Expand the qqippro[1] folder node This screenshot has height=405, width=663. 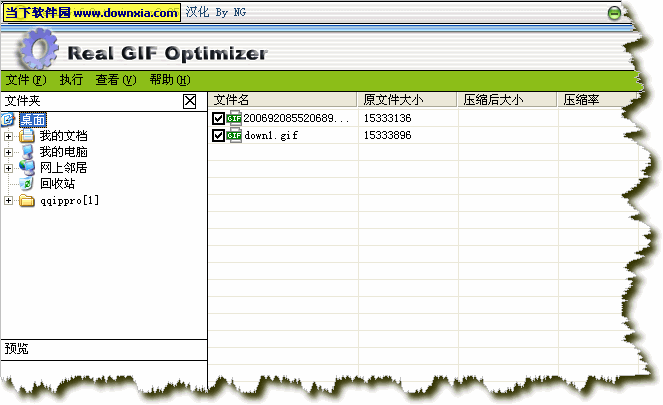(x=8, y=200)
